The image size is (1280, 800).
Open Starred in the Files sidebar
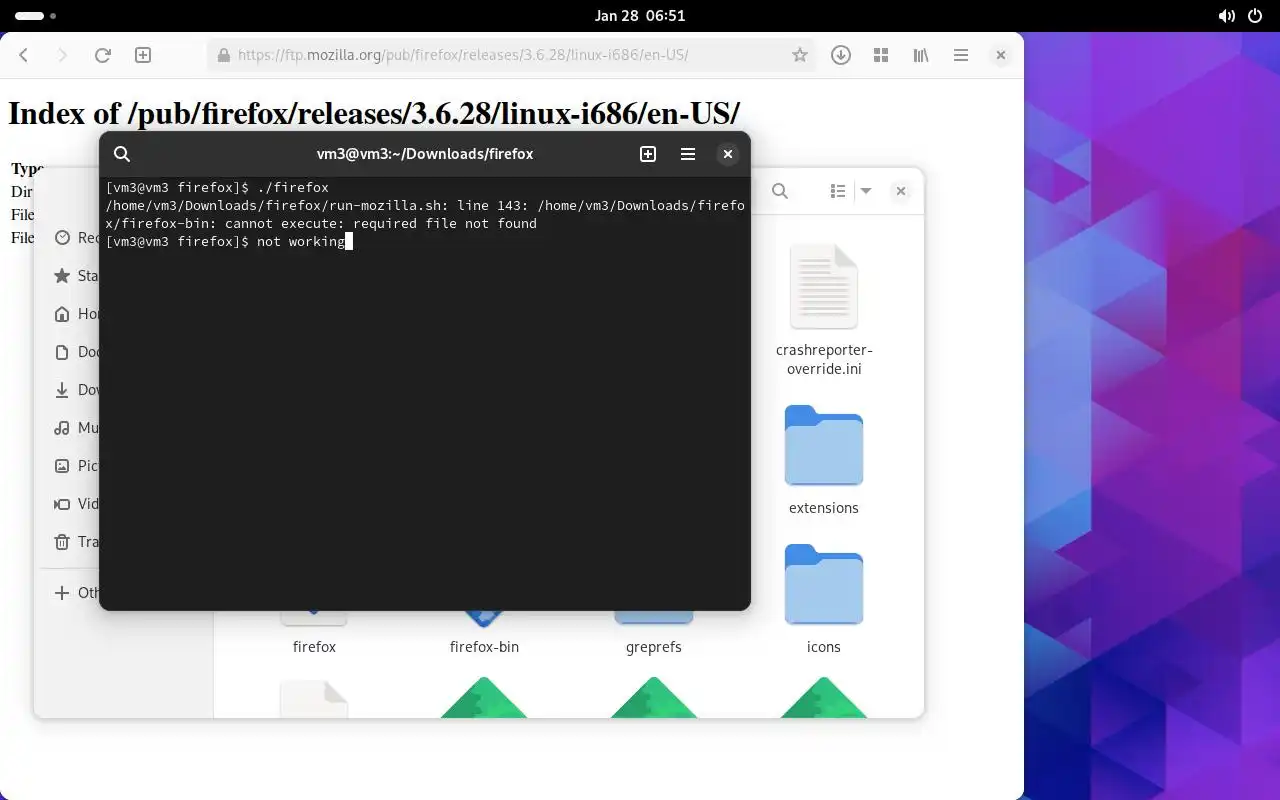click(x=76, y=276)
